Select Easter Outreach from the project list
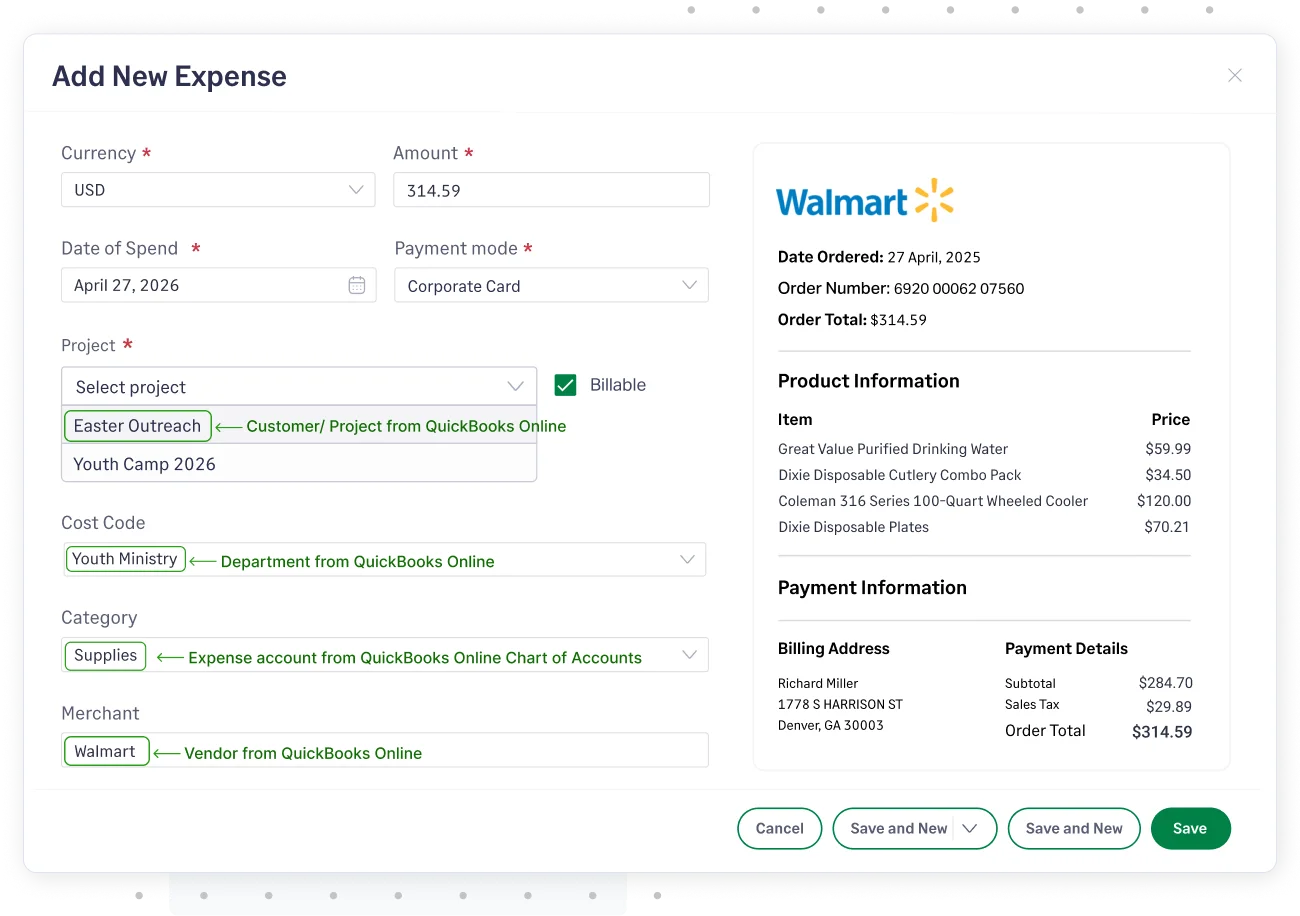 (137, 425)
